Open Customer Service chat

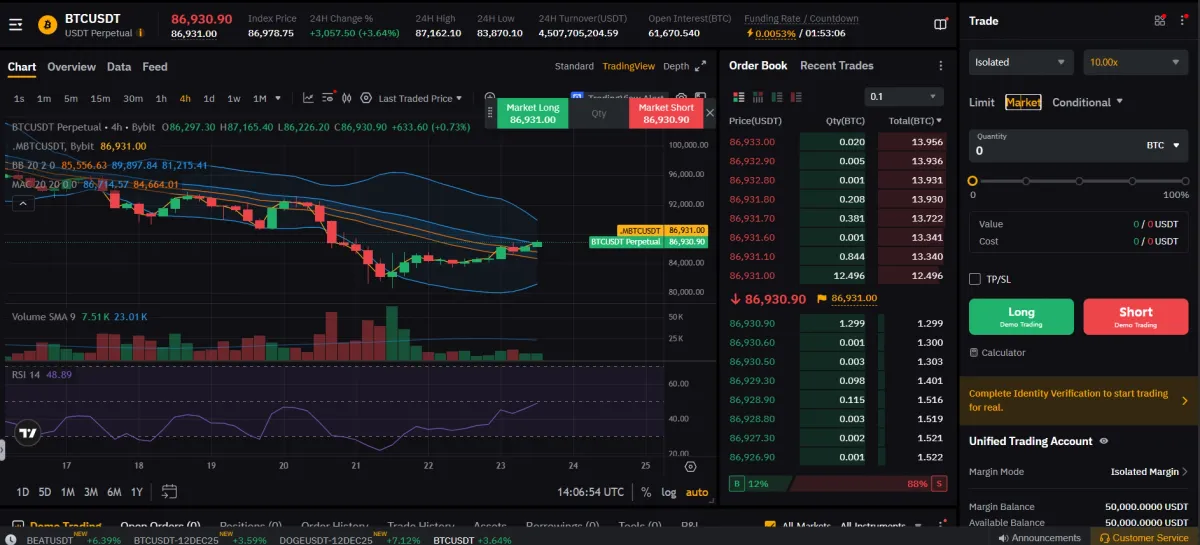point(1144,538)
